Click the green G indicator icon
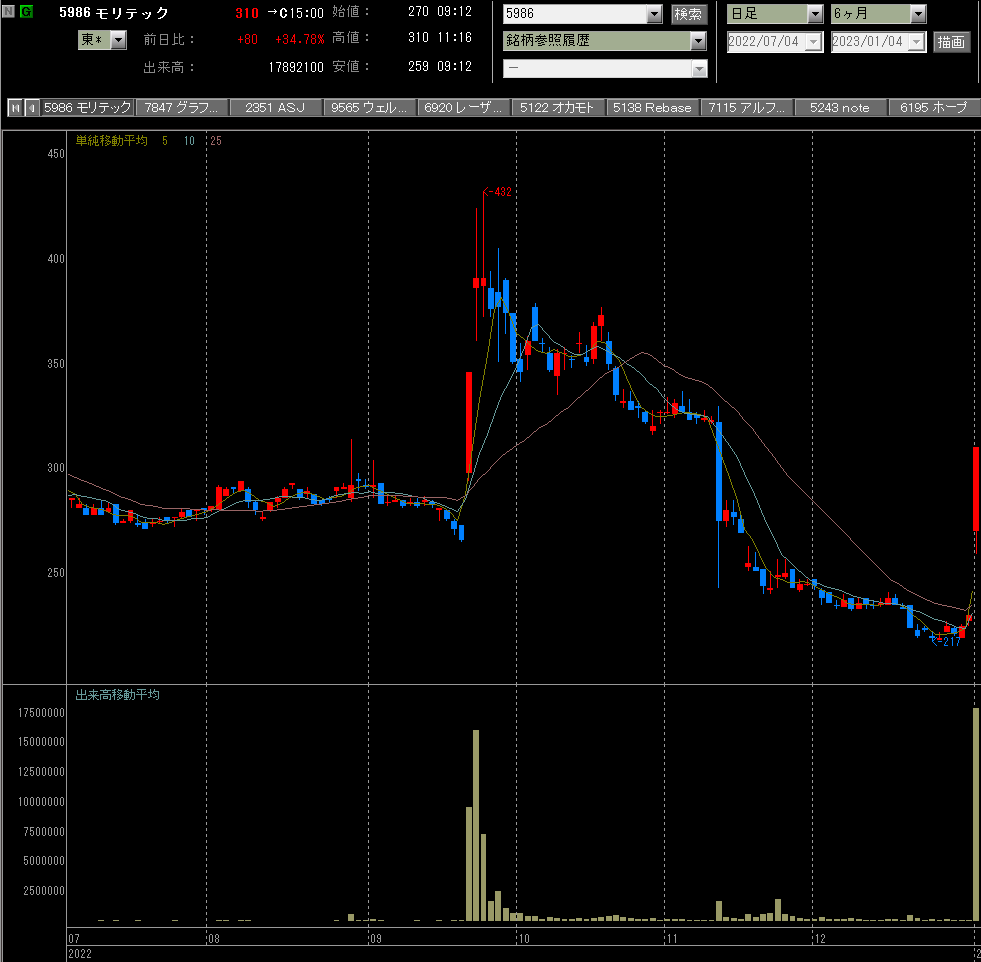This screenshot has width=981, height=962. point(26,11)
